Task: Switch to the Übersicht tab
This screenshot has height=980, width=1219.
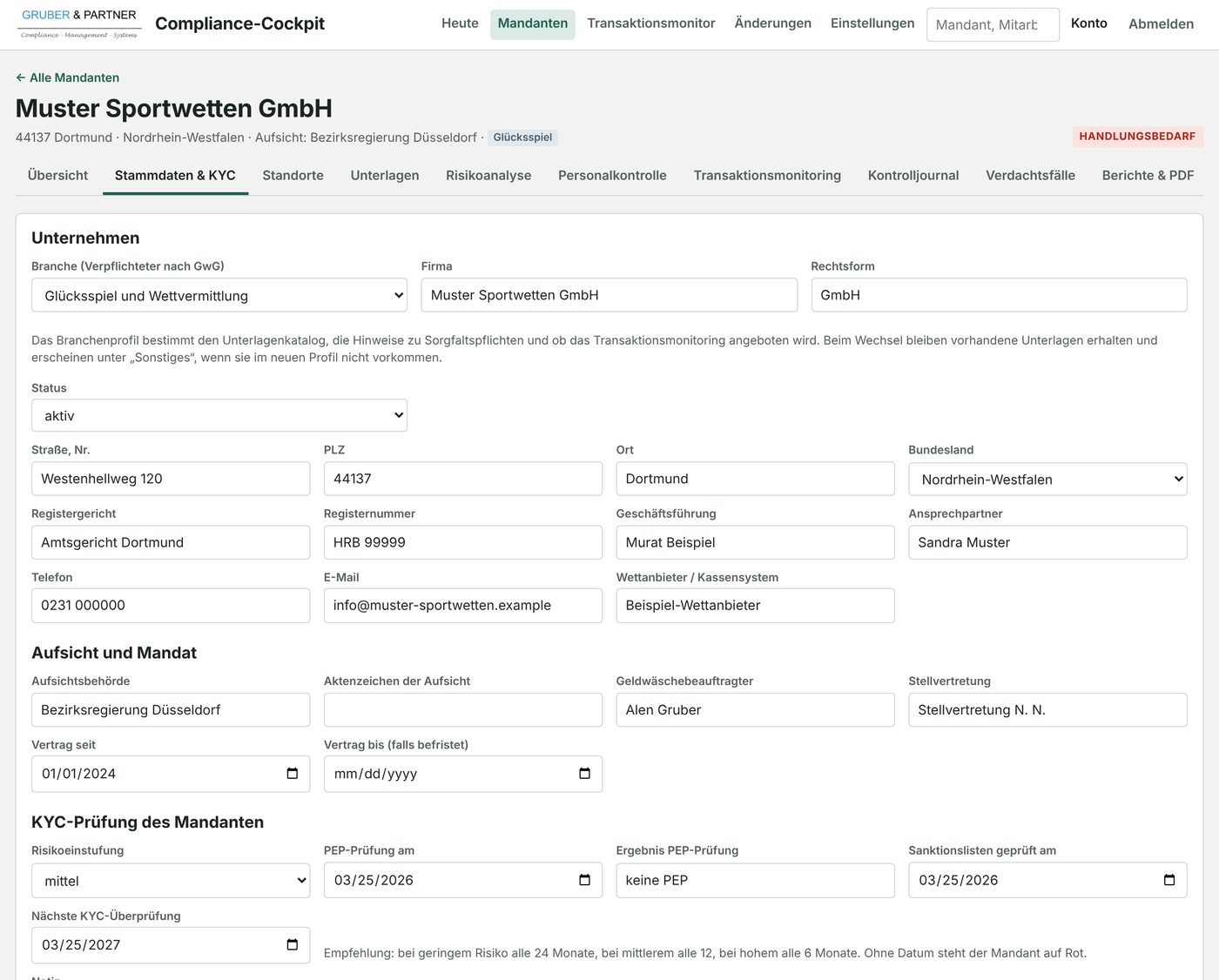Action: coord(57,175)
